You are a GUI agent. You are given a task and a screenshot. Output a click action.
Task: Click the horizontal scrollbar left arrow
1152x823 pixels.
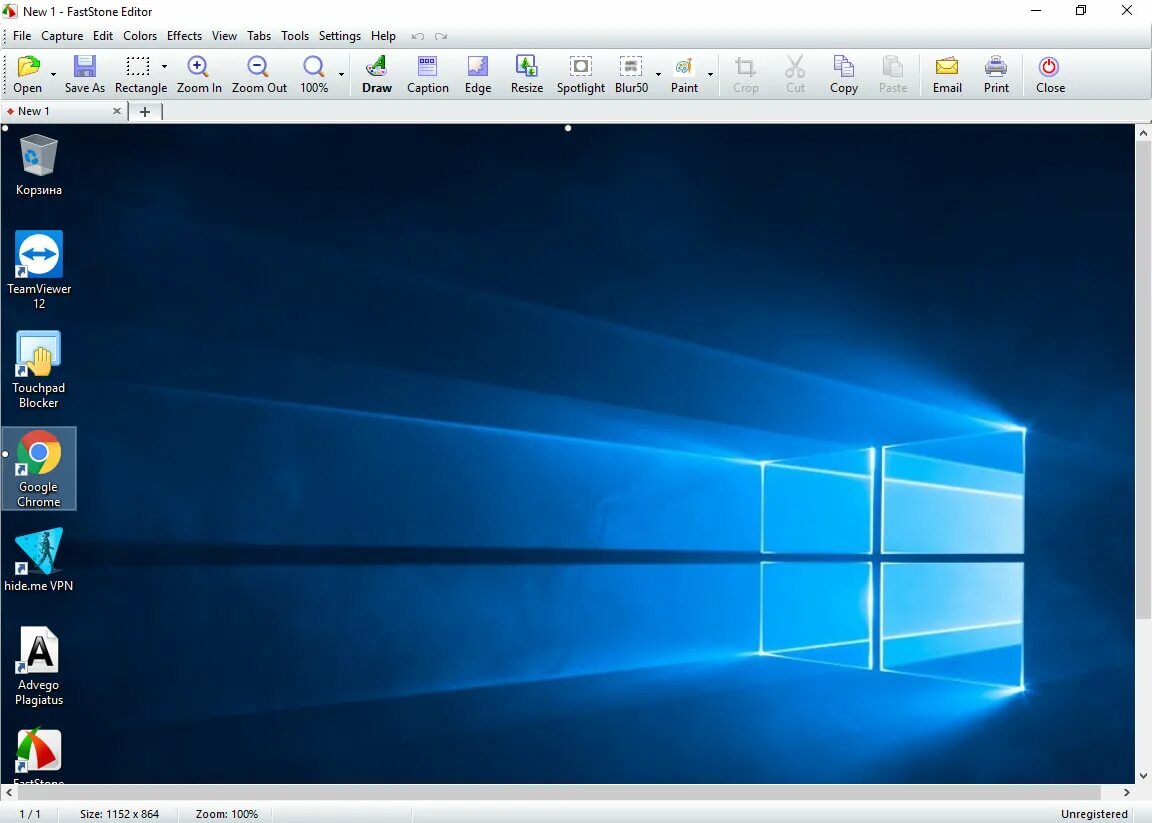point(9,792)
